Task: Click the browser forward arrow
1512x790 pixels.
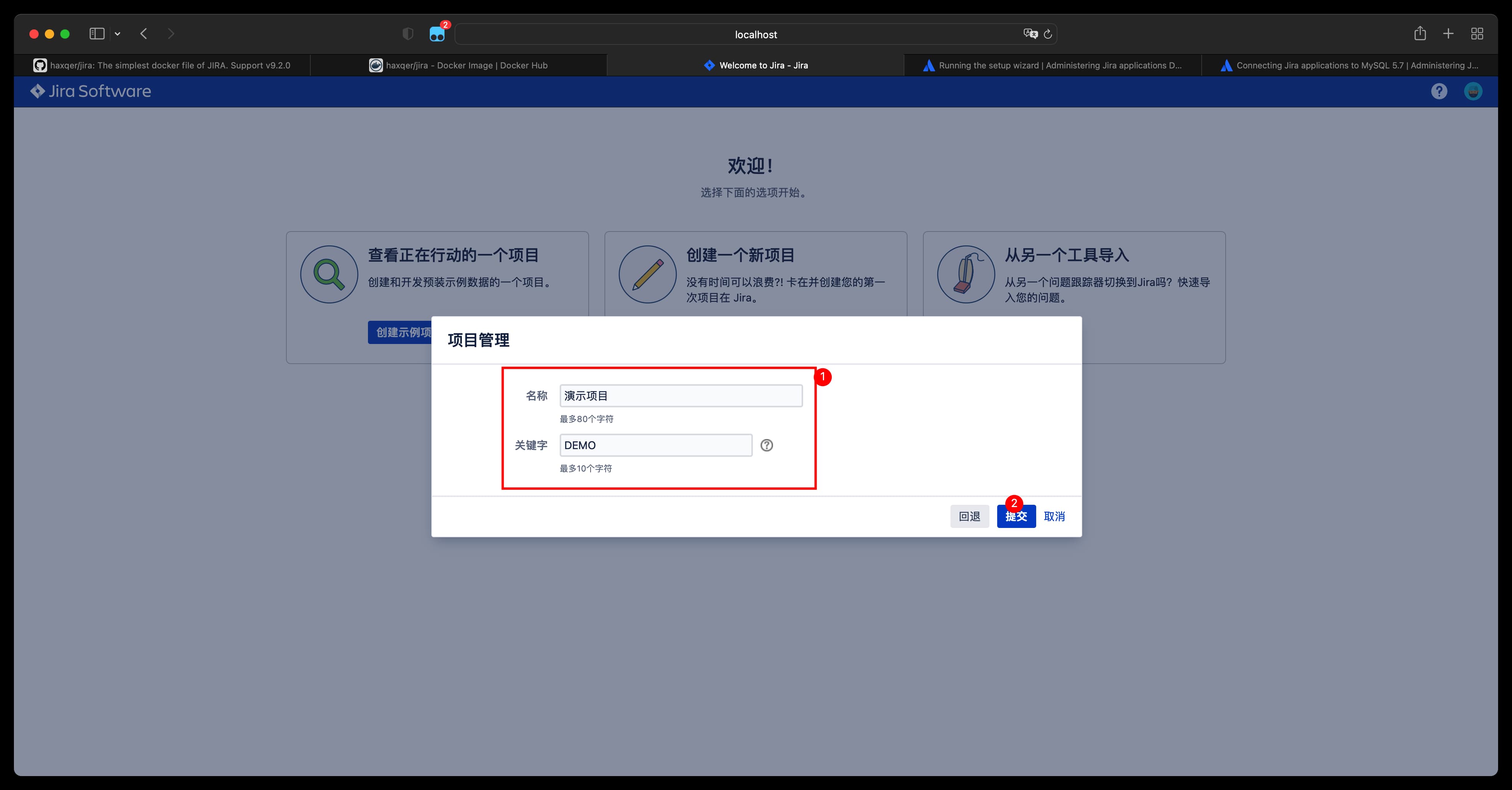Action: (x=171, y=34)
